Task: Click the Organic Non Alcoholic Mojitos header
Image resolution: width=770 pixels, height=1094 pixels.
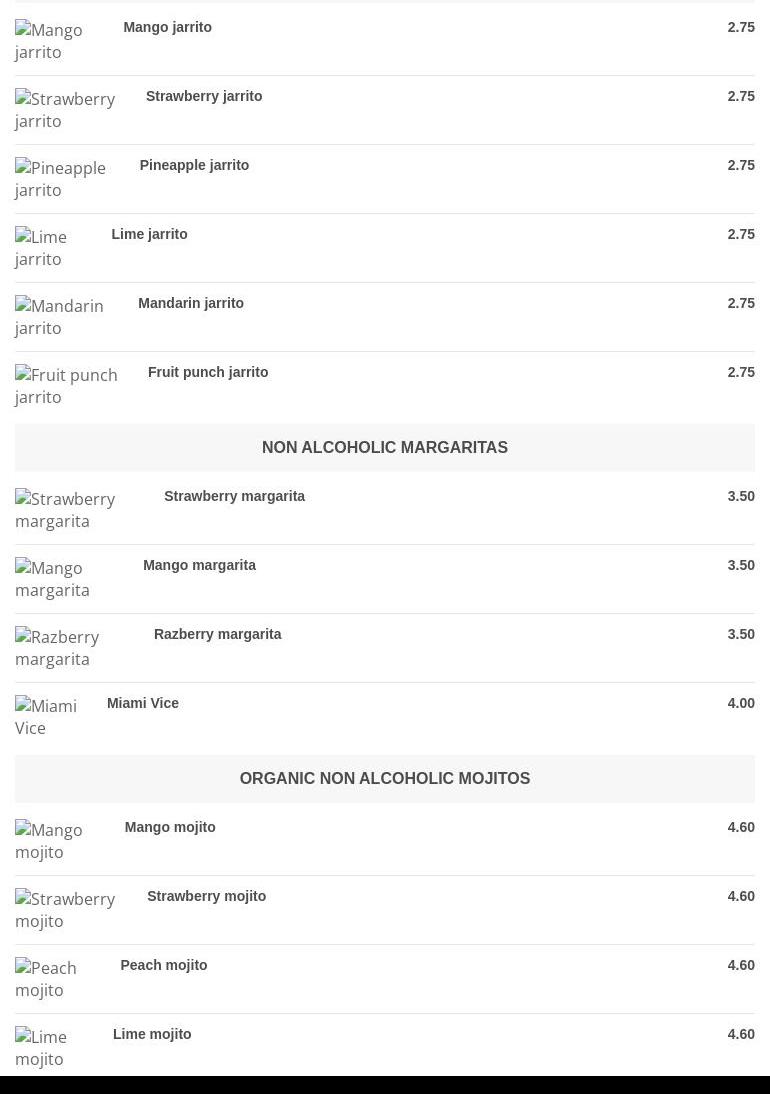Action: pyautogui.click(x=385, y=778)
